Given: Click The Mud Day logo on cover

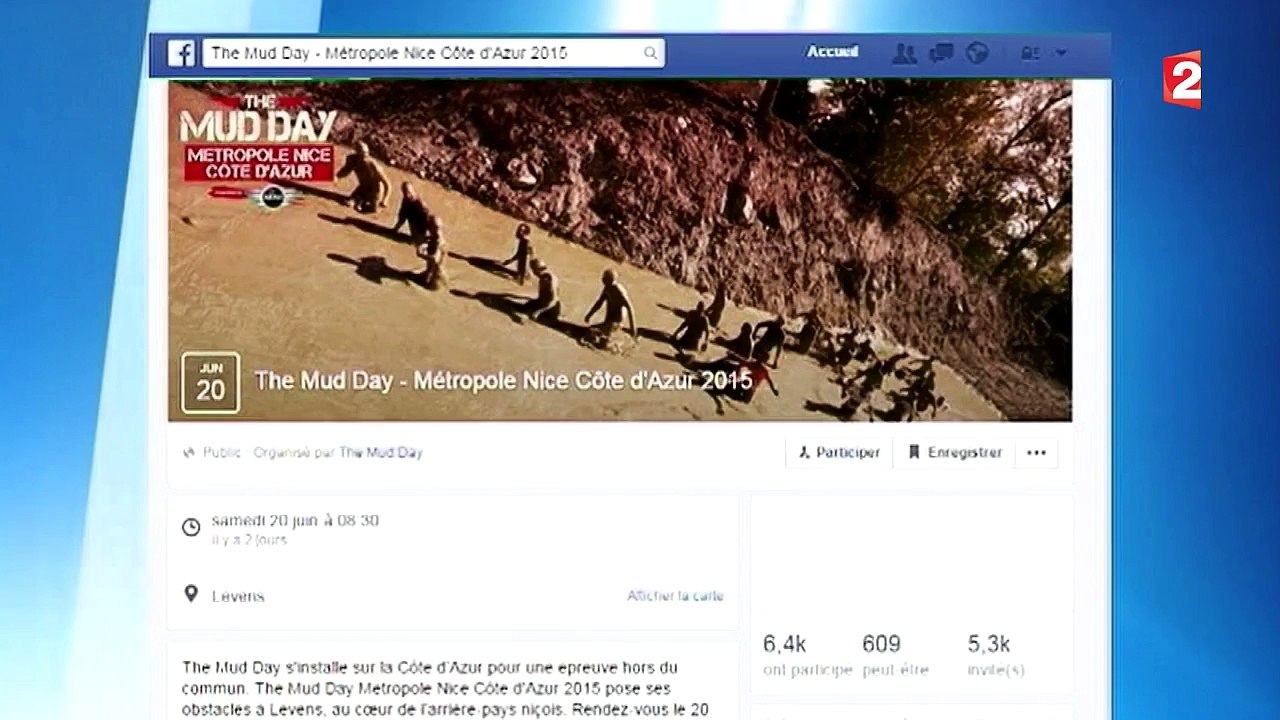Looking at the screenshot, I should coord(257,150).
